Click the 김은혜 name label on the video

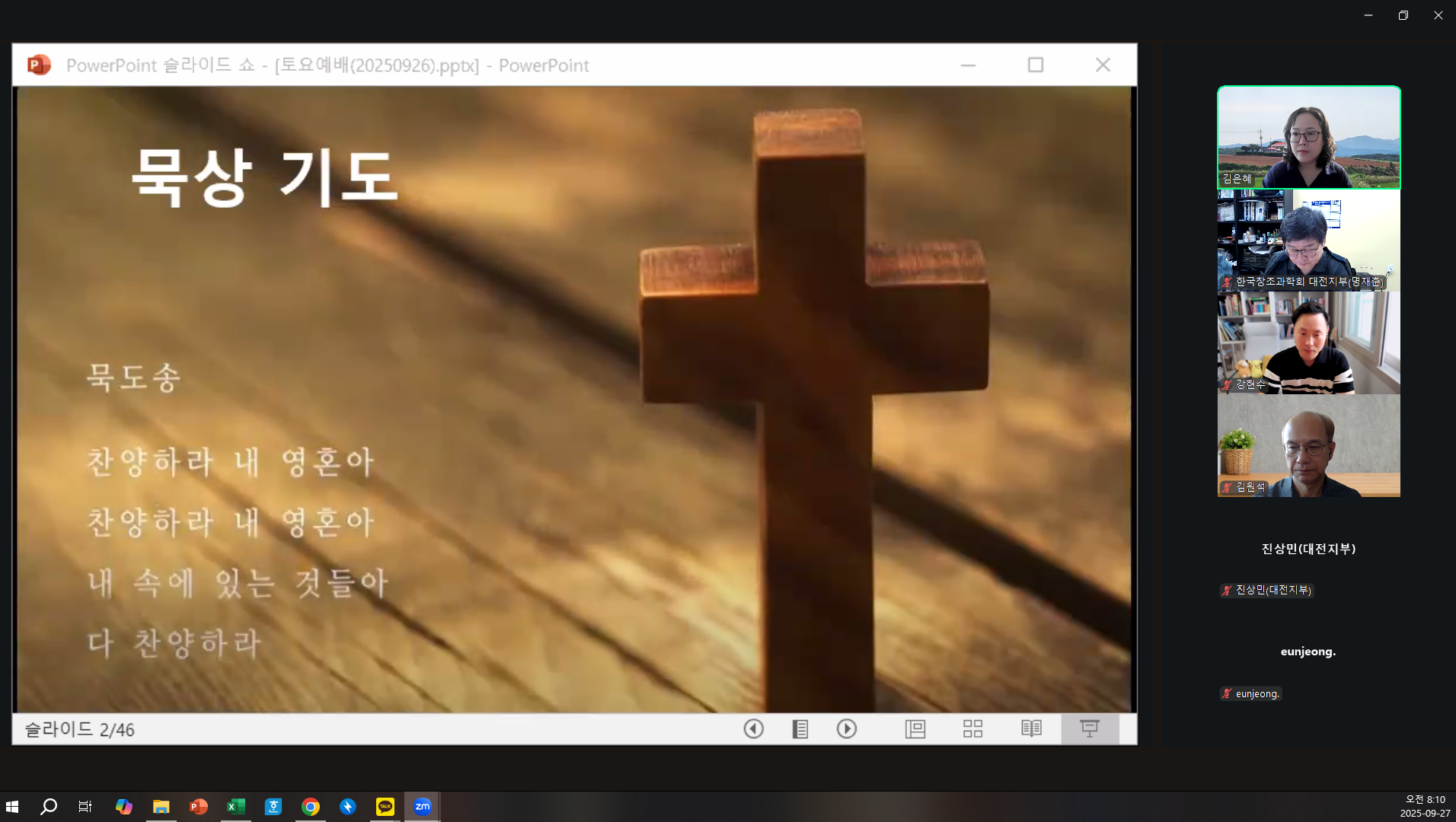(x=1237, y=179)
